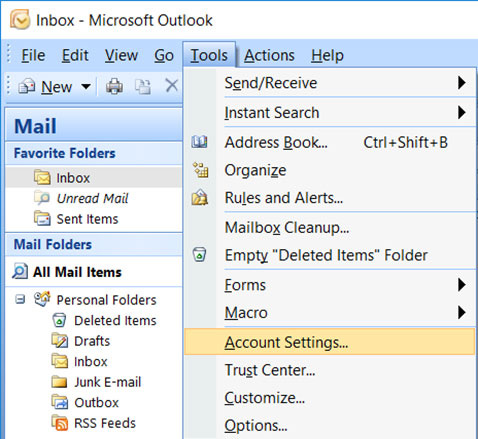This screenshot has width=478, height=439.
Task: Open the Go menu
Action: (x=164, y=55)
